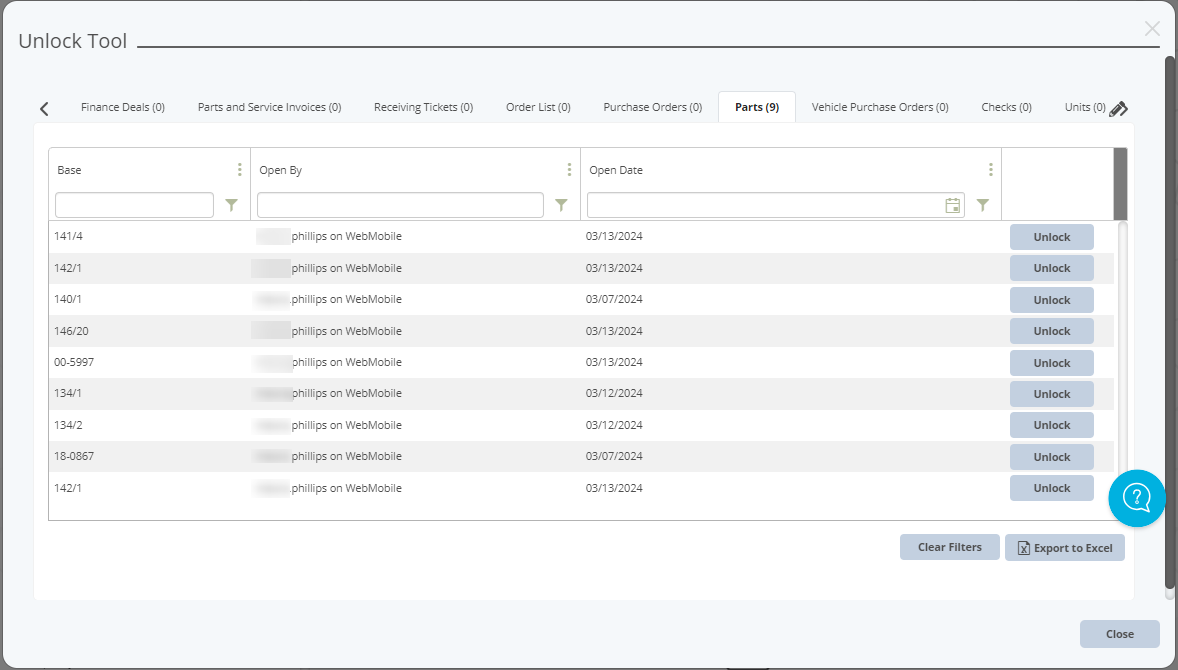The width and height of the screenshot is (1178, 670).
Task: Select the 134/1 base cell
Action: [x=68, y=393]
